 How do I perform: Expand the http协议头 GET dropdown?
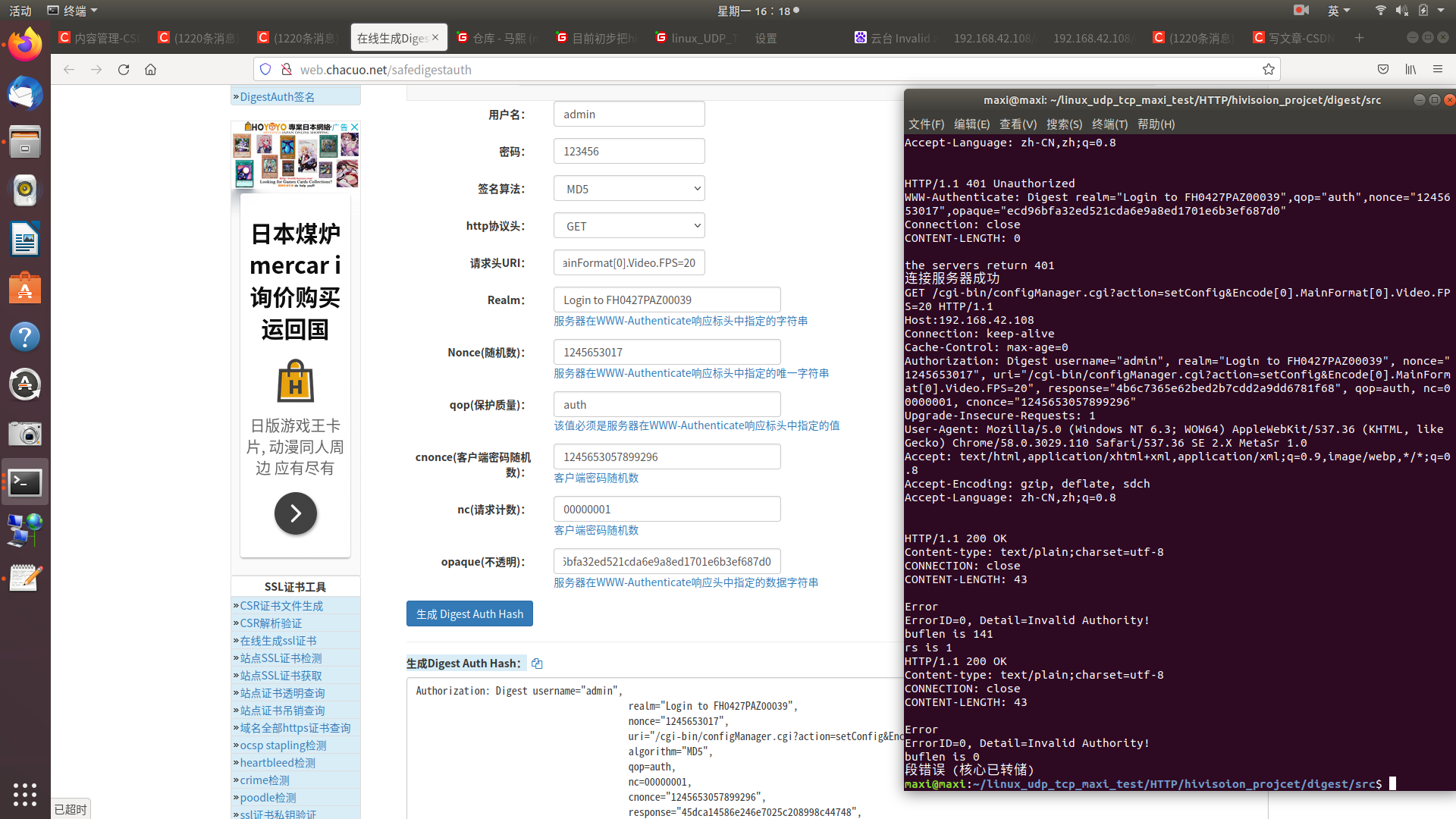[629, 226]
